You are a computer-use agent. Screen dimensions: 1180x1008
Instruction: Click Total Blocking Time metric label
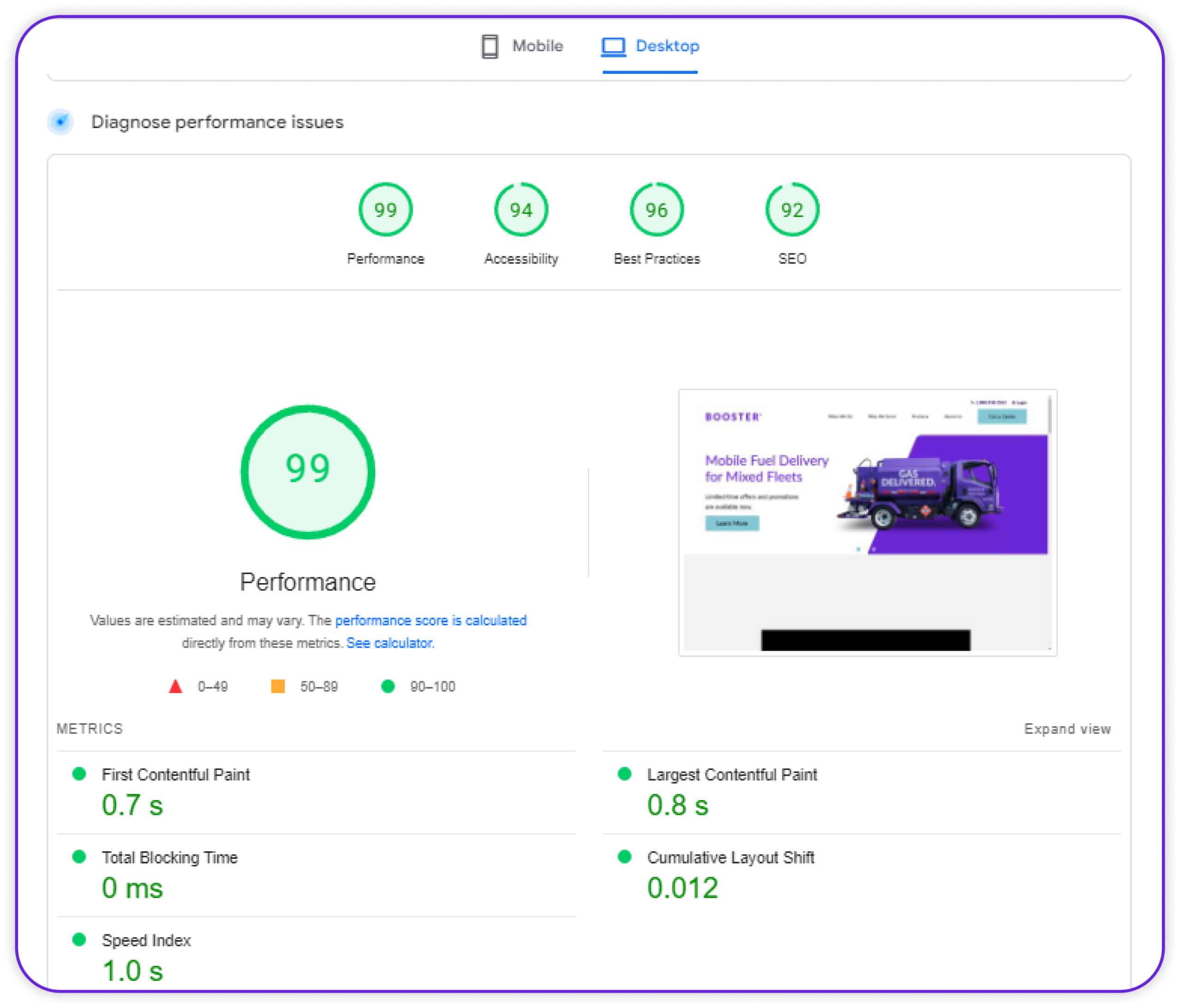click(170, 857)
